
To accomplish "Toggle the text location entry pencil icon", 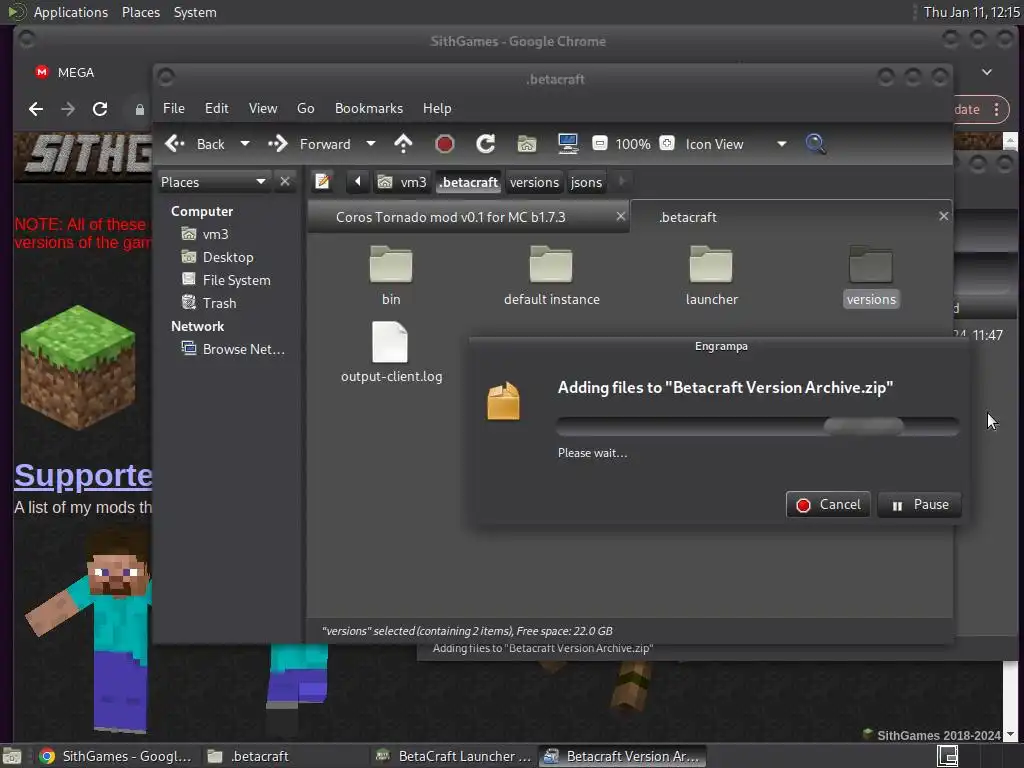I will tap(322, 182).
